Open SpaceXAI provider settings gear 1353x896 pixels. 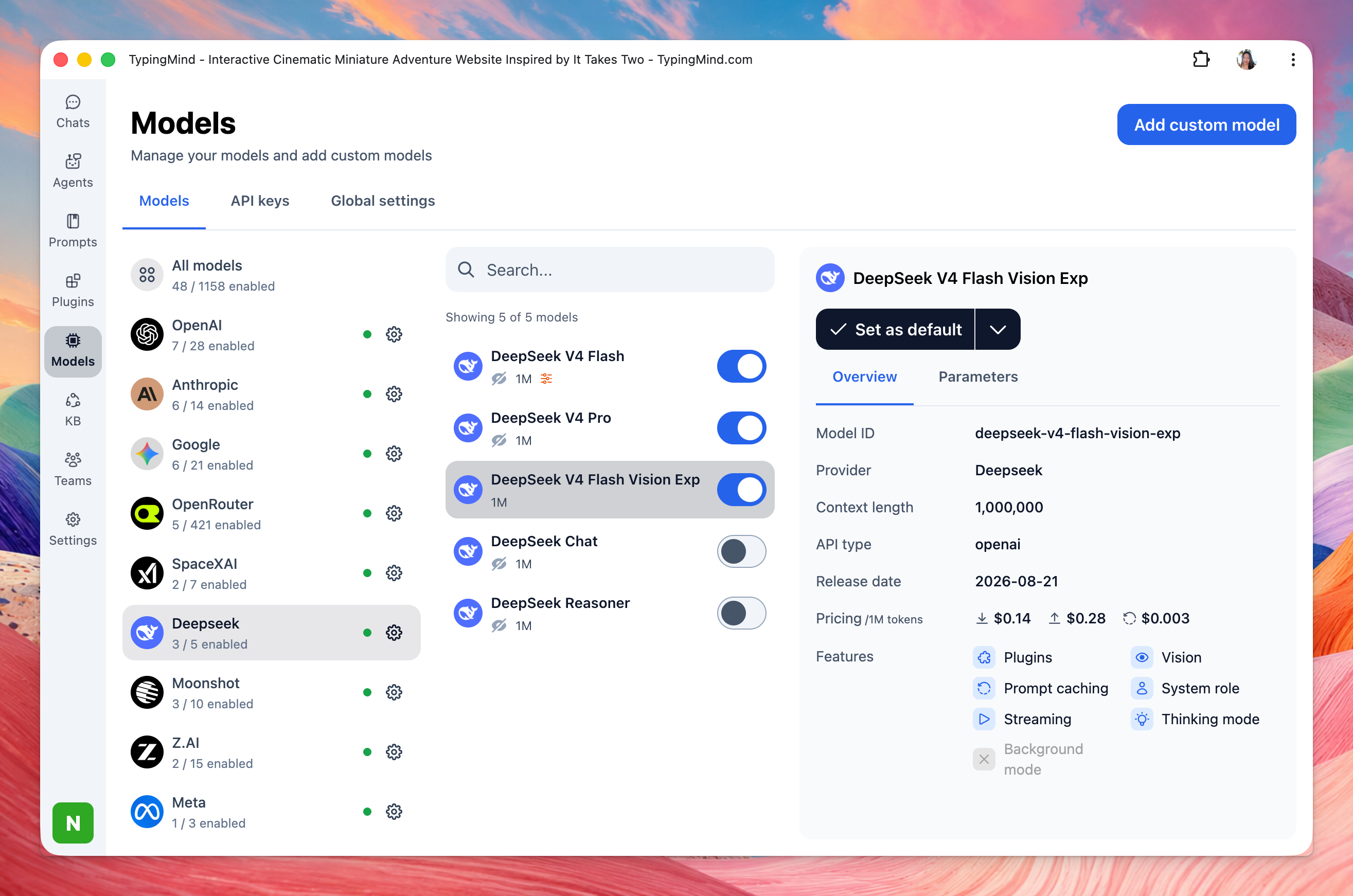coord(394,572)
